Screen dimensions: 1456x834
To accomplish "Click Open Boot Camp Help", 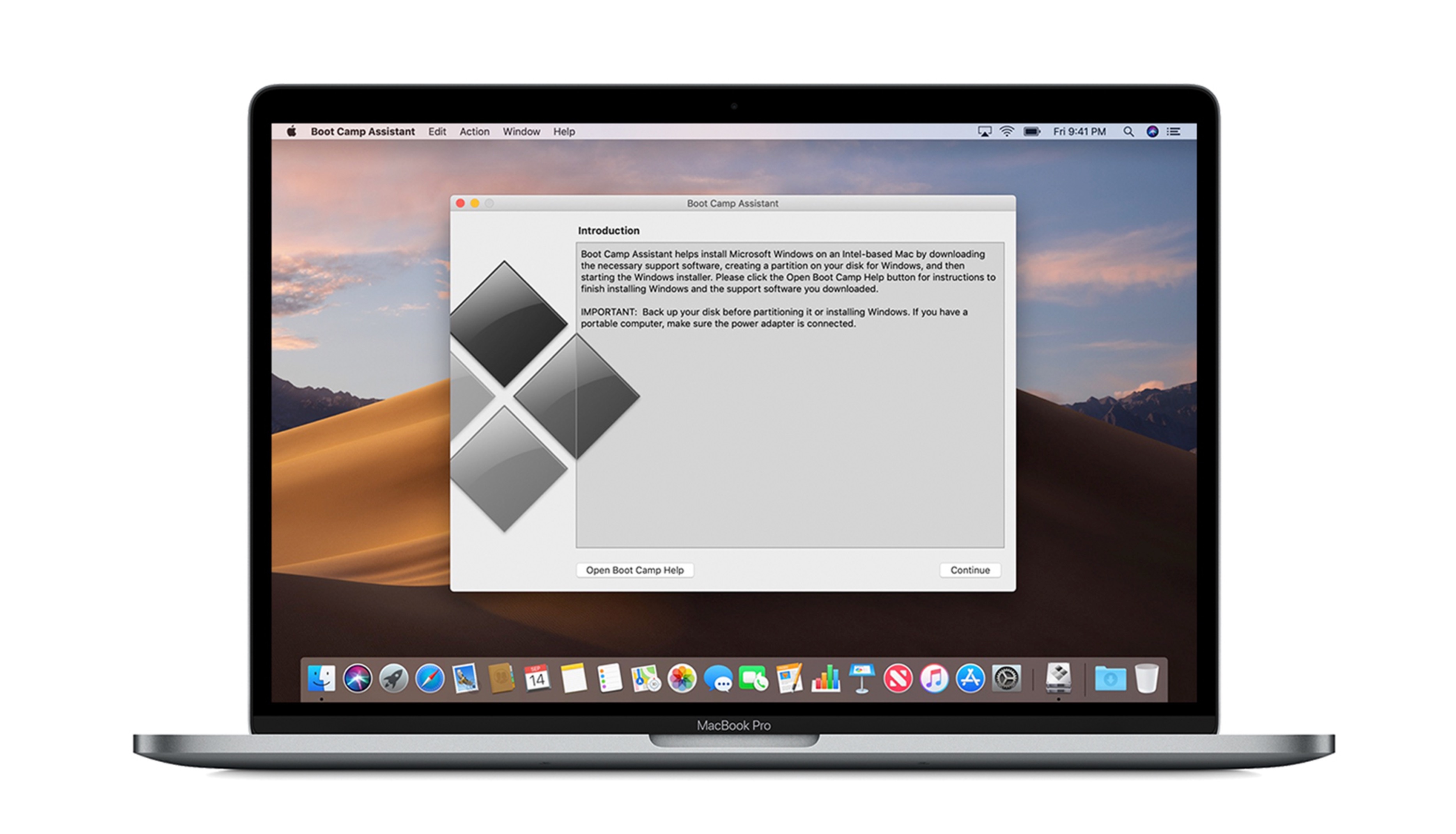I will point(636,571).
